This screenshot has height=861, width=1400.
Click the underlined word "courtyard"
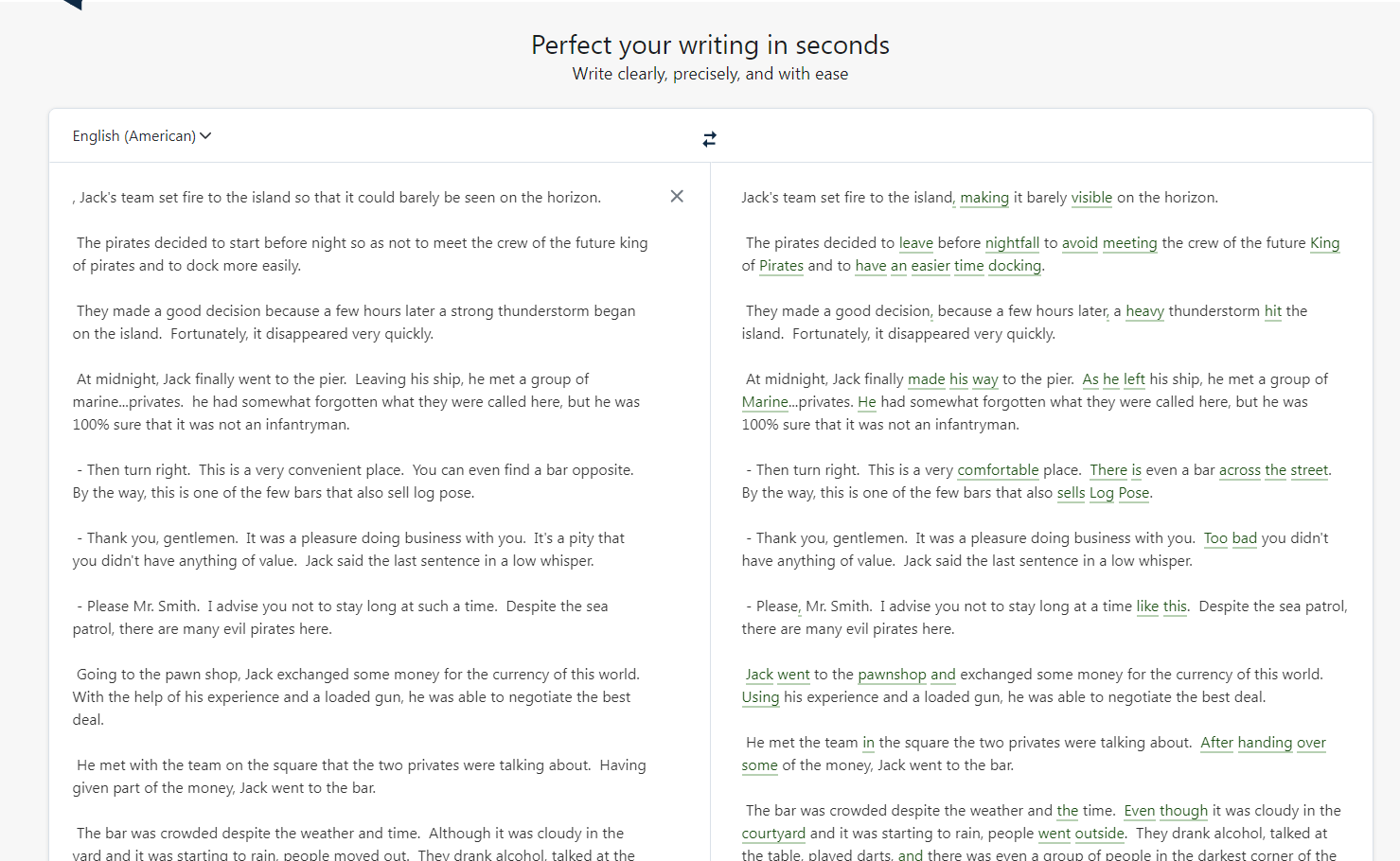773,834
